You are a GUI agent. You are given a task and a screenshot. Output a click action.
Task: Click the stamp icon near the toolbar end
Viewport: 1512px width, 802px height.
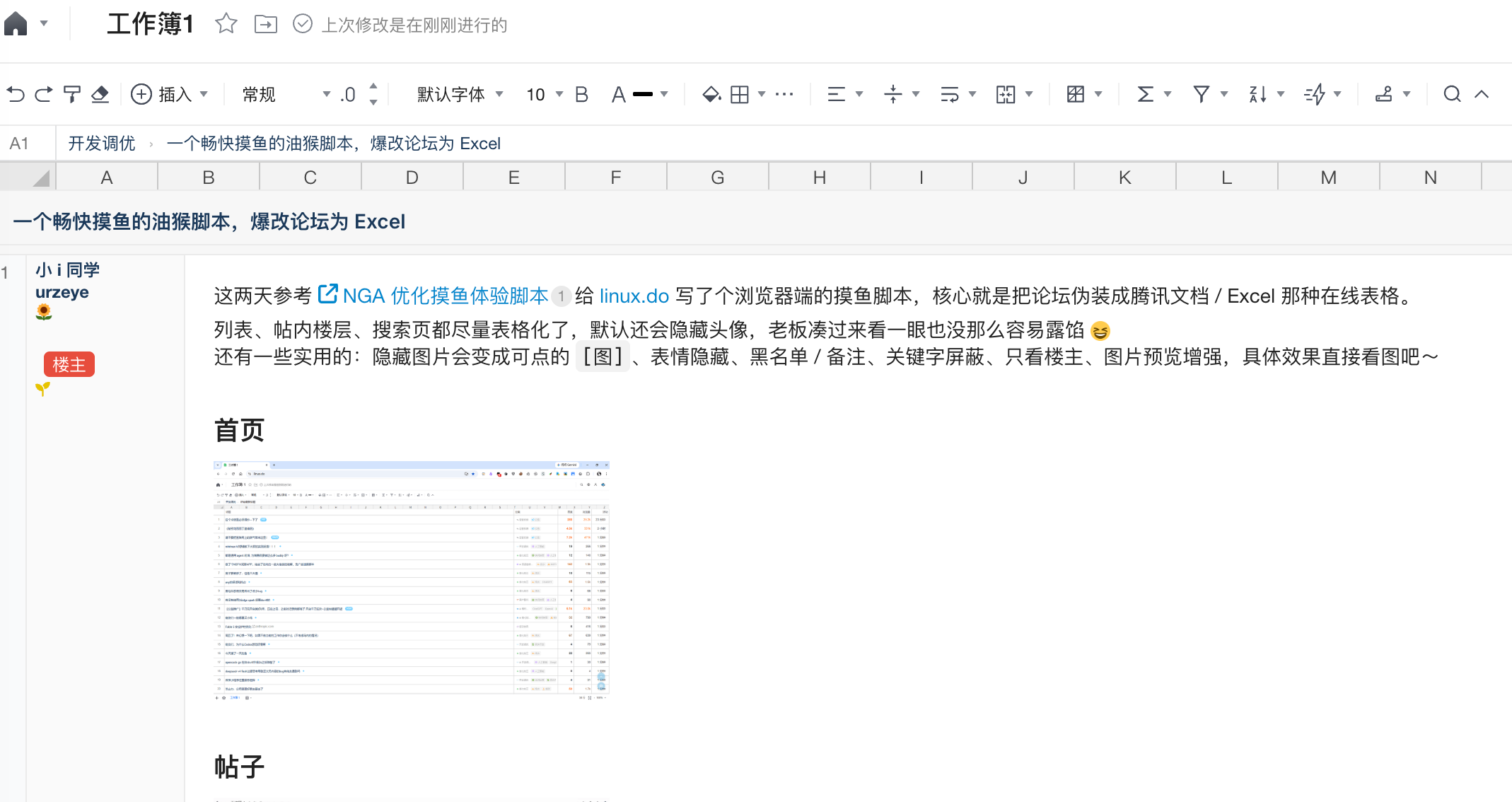coord(1384,94)
